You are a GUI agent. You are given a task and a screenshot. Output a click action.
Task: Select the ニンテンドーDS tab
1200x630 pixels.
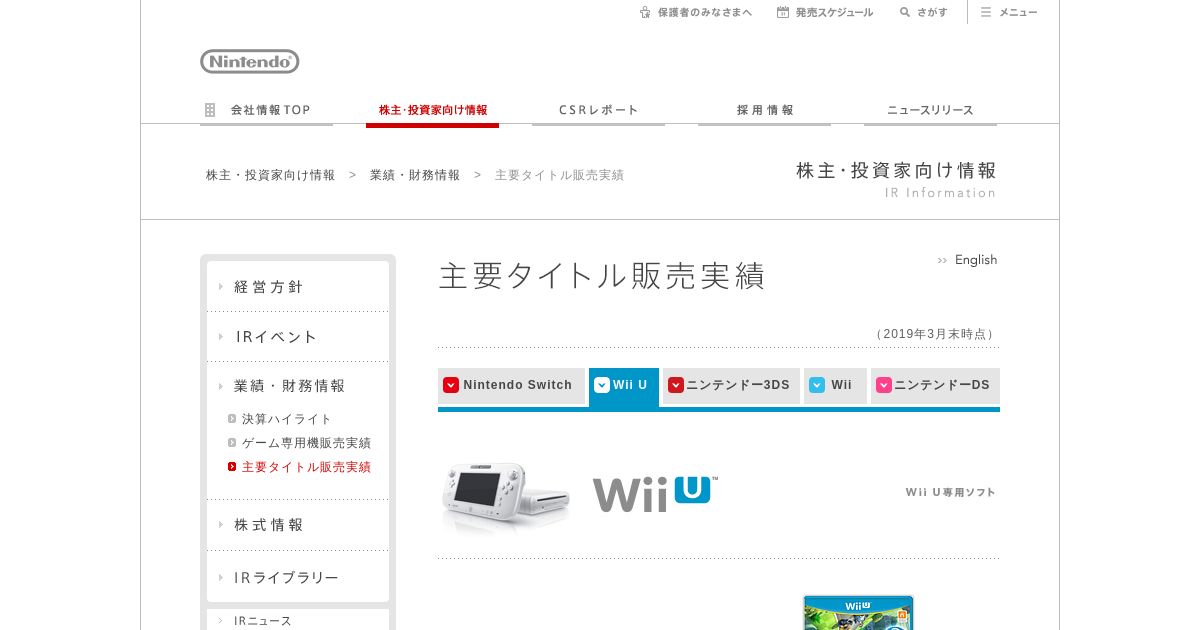click(935, 385)
